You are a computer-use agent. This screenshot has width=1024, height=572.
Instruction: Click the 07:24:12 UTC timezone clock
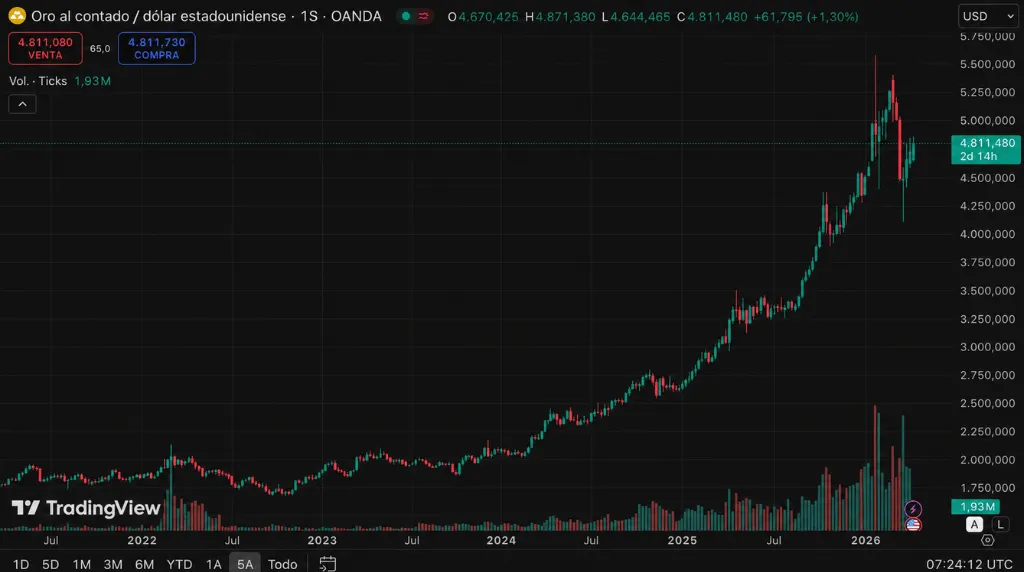pyautogui.click(x=969, y=564)
